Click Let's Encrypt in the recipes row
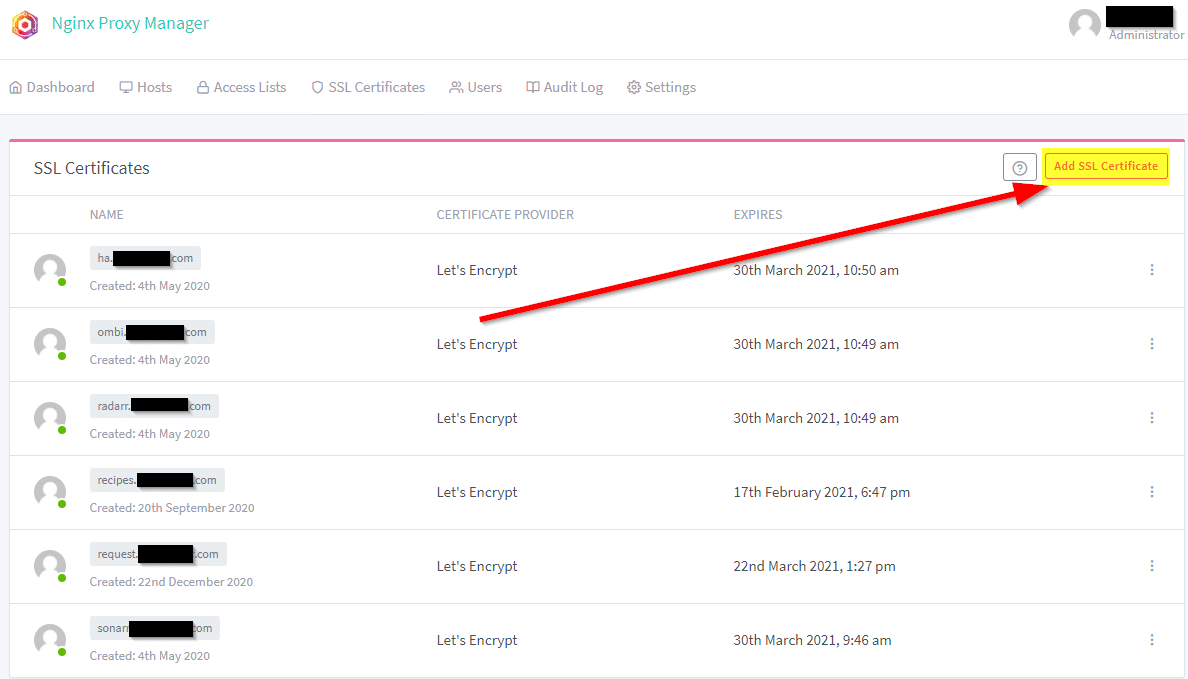 477,492
